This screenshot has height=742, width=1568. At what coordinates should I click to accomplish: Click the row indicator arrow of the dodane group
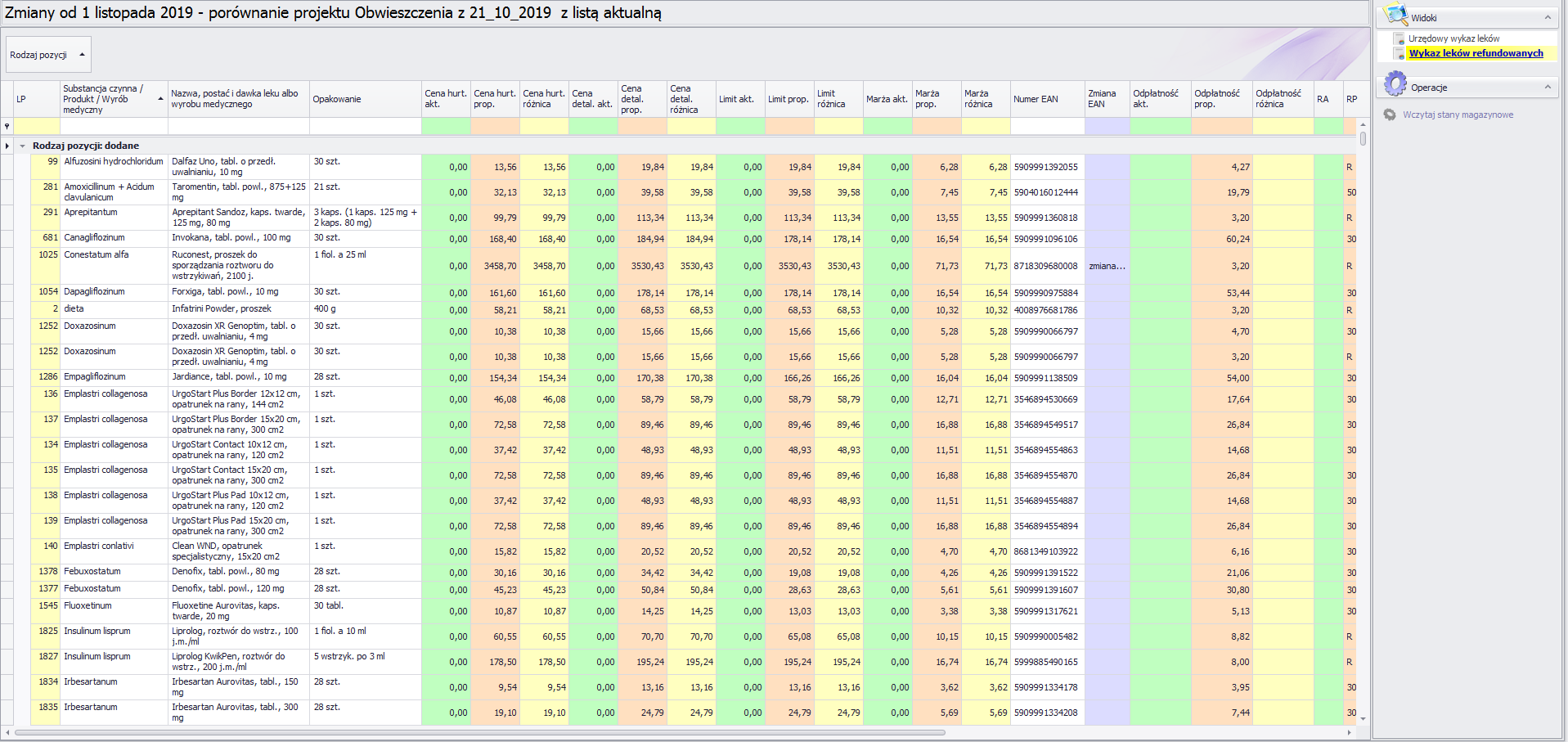(x=7, y=146)
